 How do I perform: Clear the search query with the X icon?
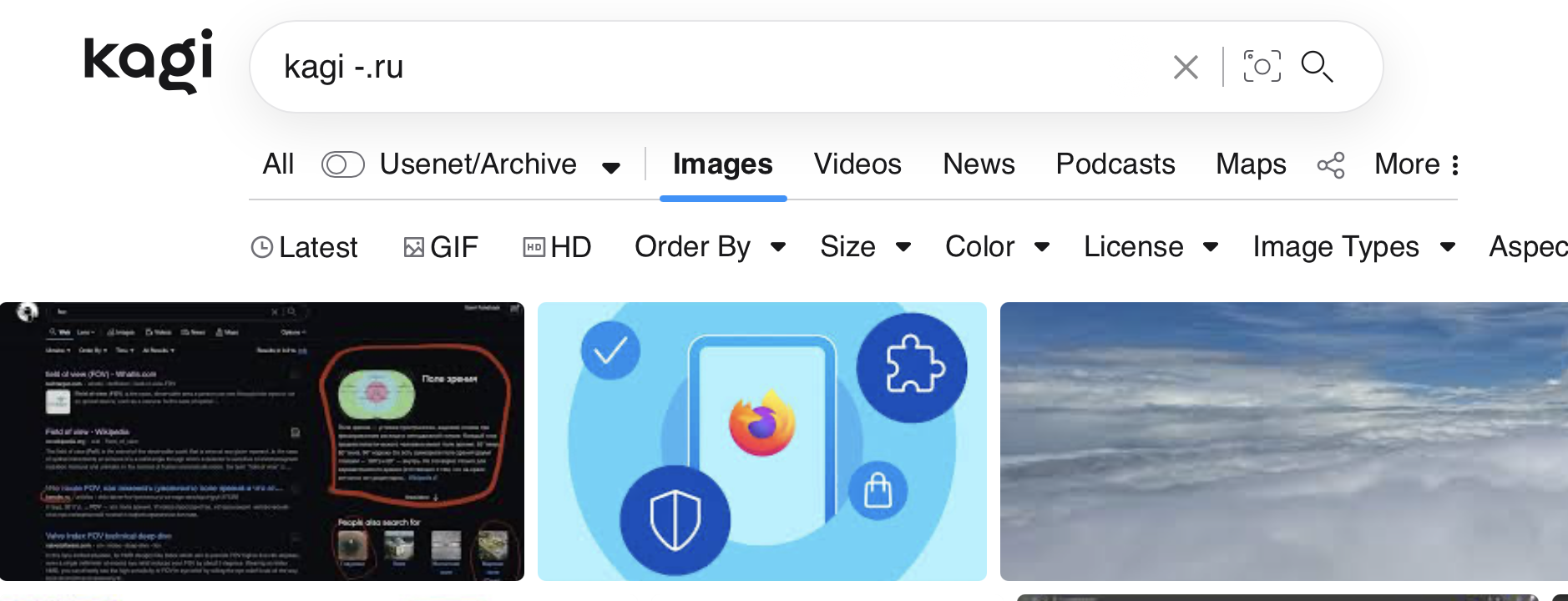tap(1186, 67)
